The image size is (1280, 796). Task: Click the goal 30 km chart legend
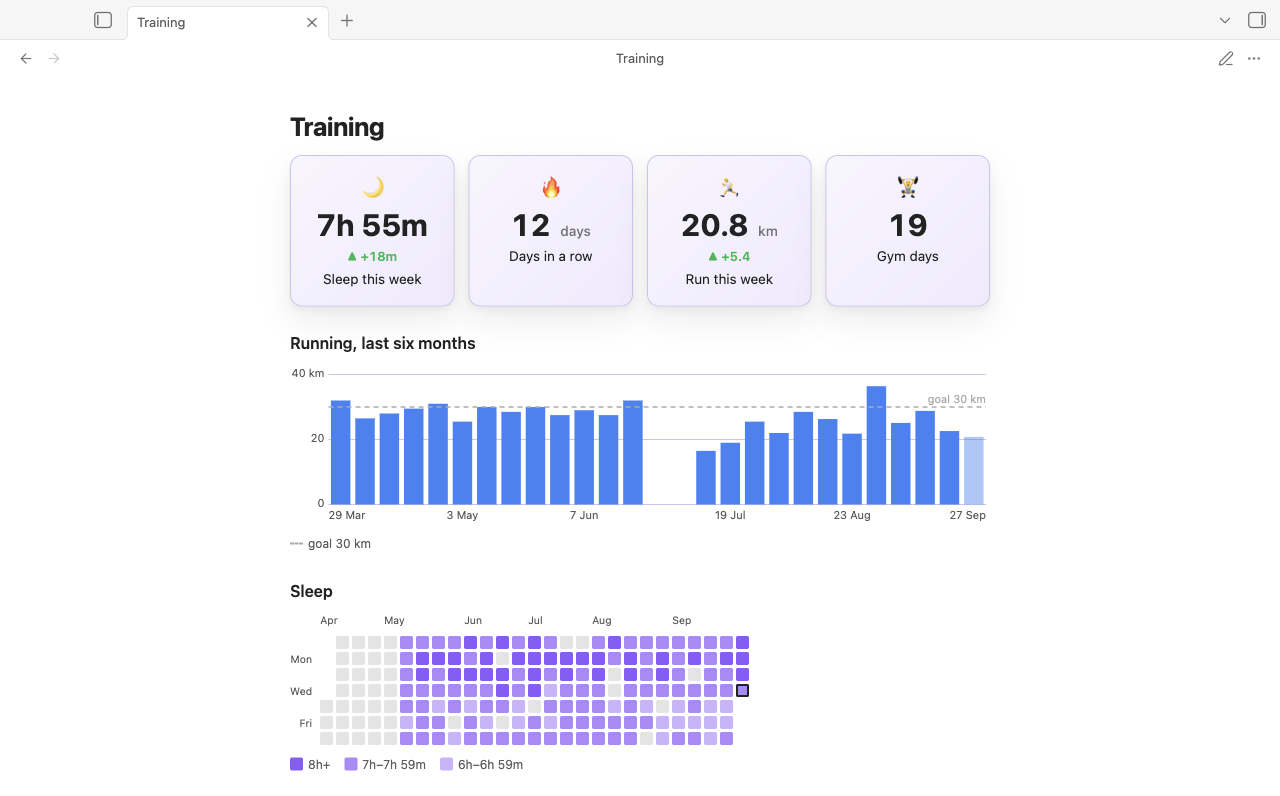tap(330, 544)
